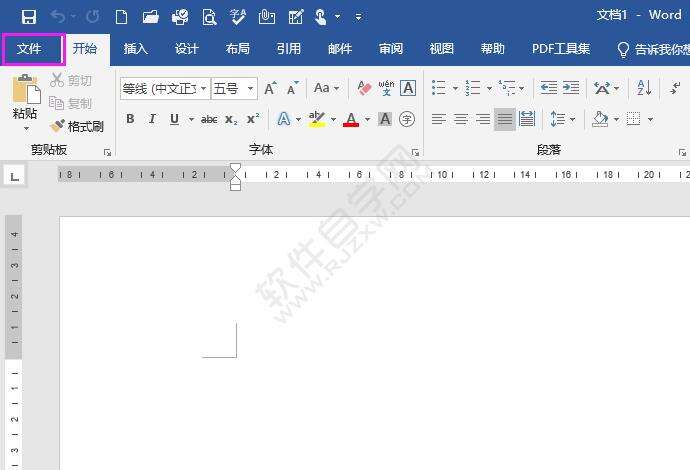Insert enclosed character 字 icon

click(407, 119)
